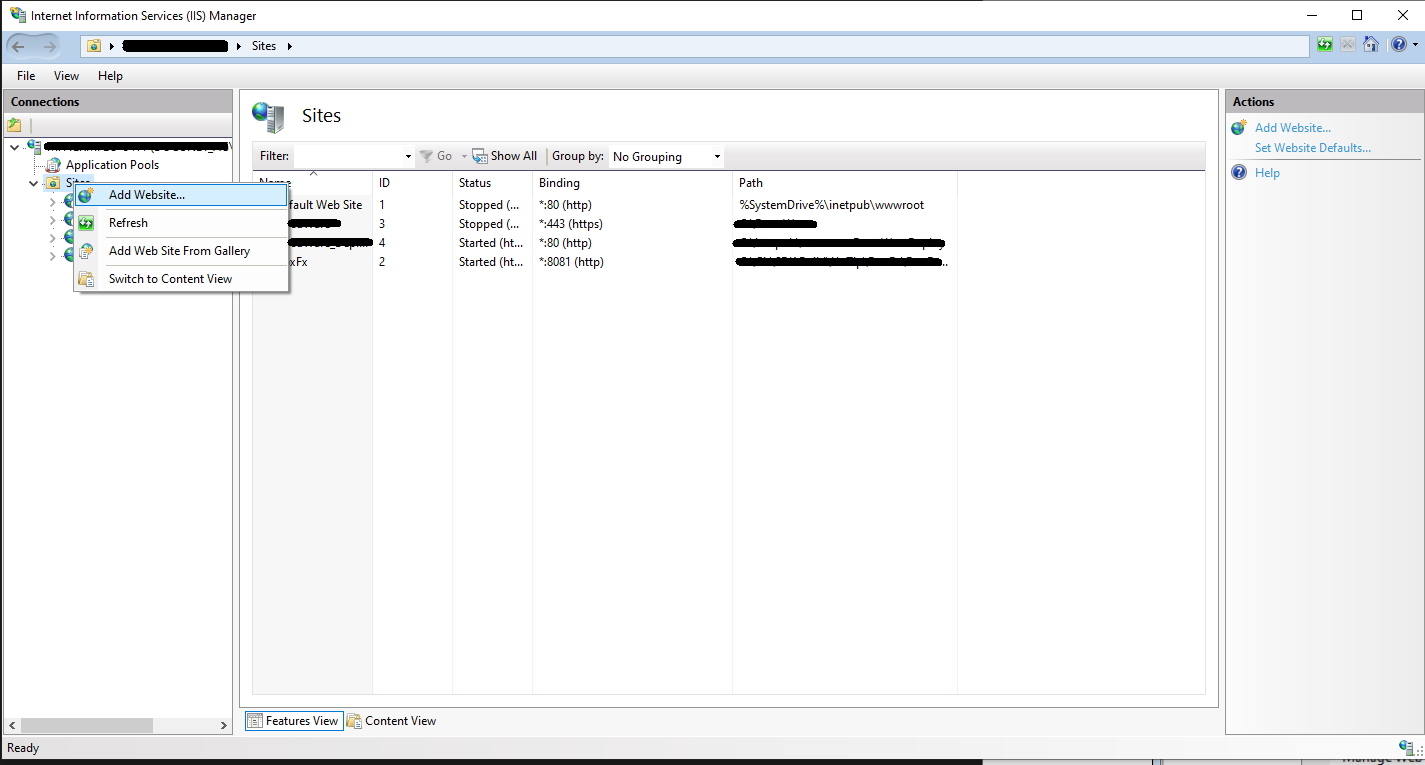
Task: Click the green Refresh icon in context menu
Action: click(87, 223)
